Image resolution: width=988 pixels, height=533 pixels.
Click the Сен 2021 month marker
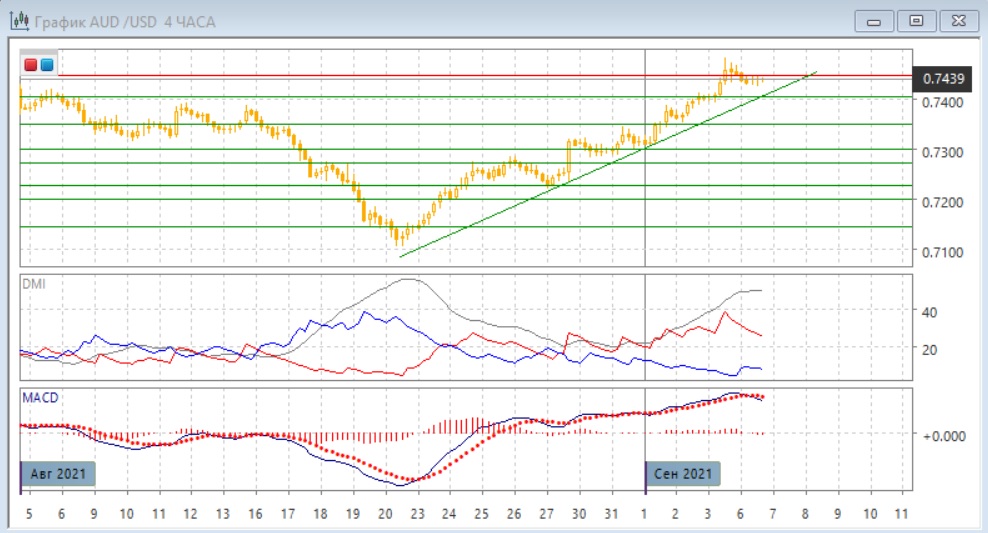click(683, 474)
